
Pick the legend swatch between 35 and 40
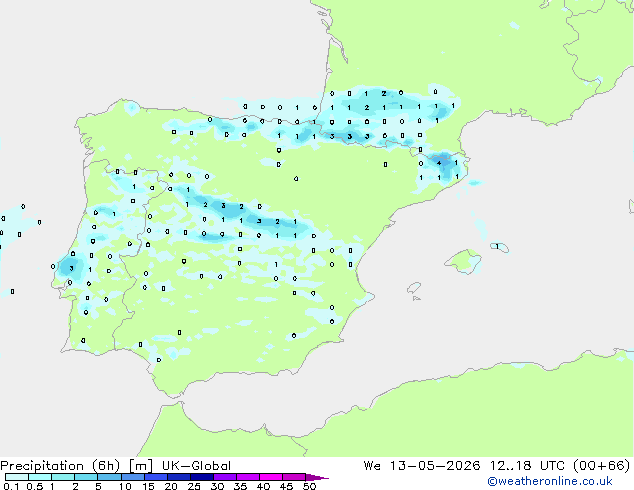pos(247,477)
